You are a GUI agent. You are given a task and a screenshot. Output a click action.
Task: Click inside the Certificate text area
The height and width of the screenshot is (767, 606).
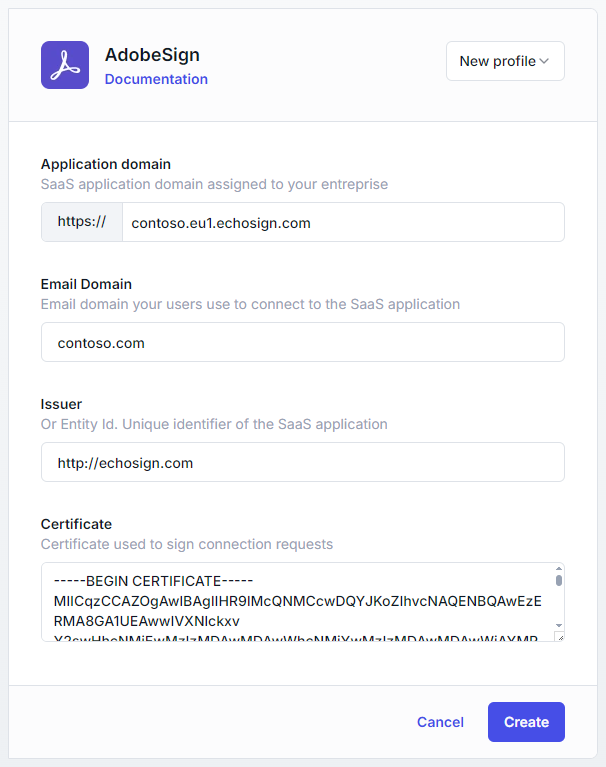click(x=296, y=602)
